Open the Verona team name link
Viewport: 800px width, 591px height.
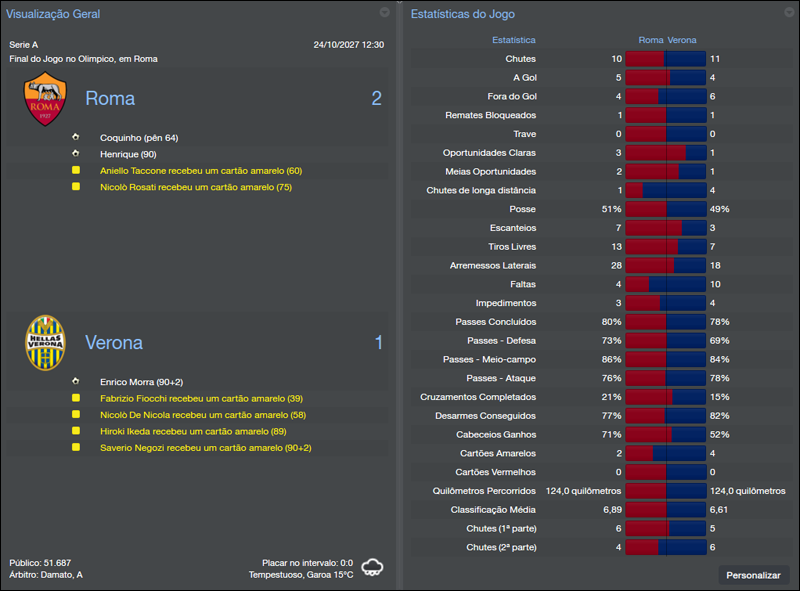point(114,342)
